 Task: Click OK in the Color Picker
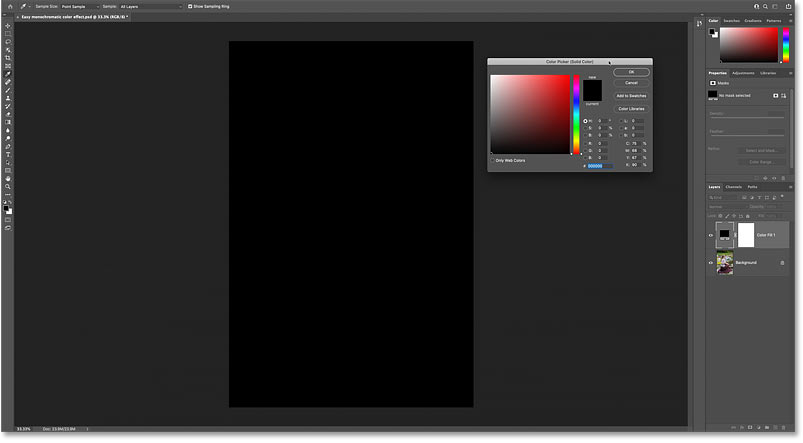click(631, 72)
